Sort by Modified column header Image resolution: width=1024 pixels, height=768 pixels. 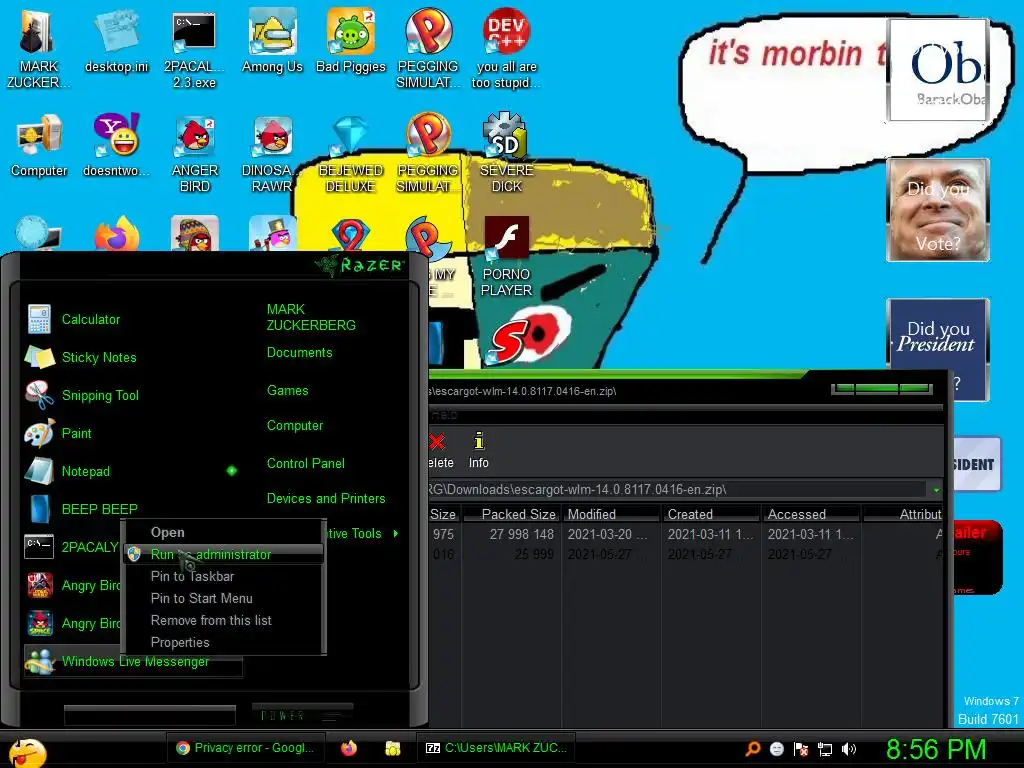click(x=610, y=515)
